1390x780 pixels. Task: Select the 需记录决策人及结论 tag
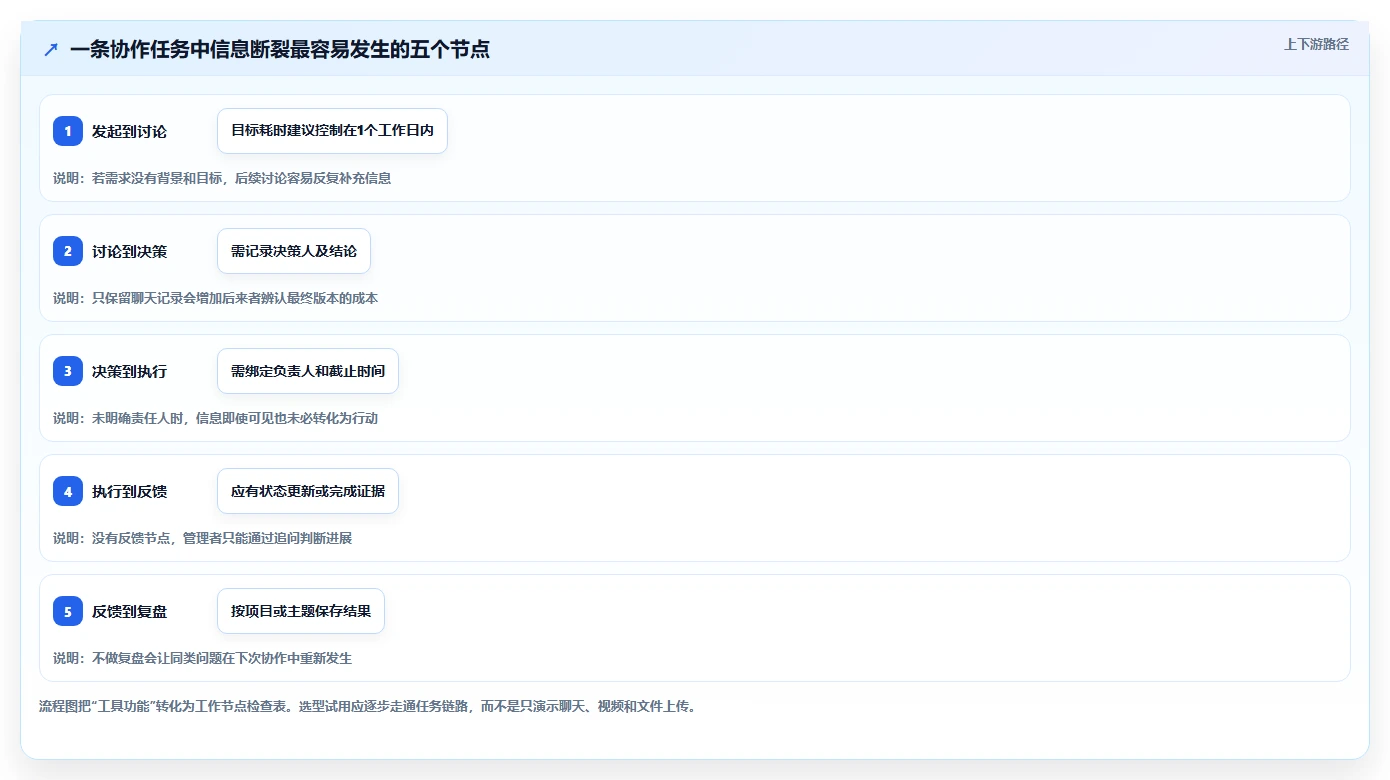pos(294,251)
